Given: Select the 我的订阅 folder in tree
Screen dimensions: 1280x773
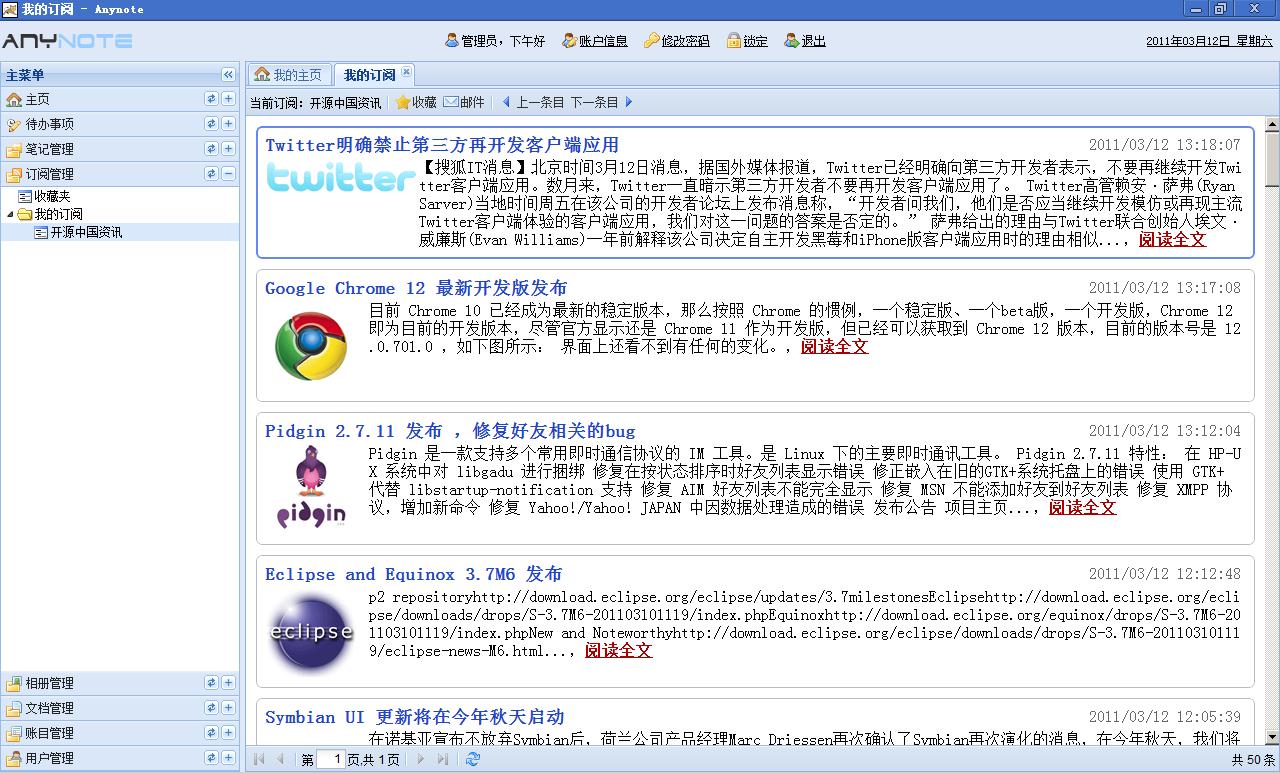Looking at the screenshot, I should click(x=58, y=214).
